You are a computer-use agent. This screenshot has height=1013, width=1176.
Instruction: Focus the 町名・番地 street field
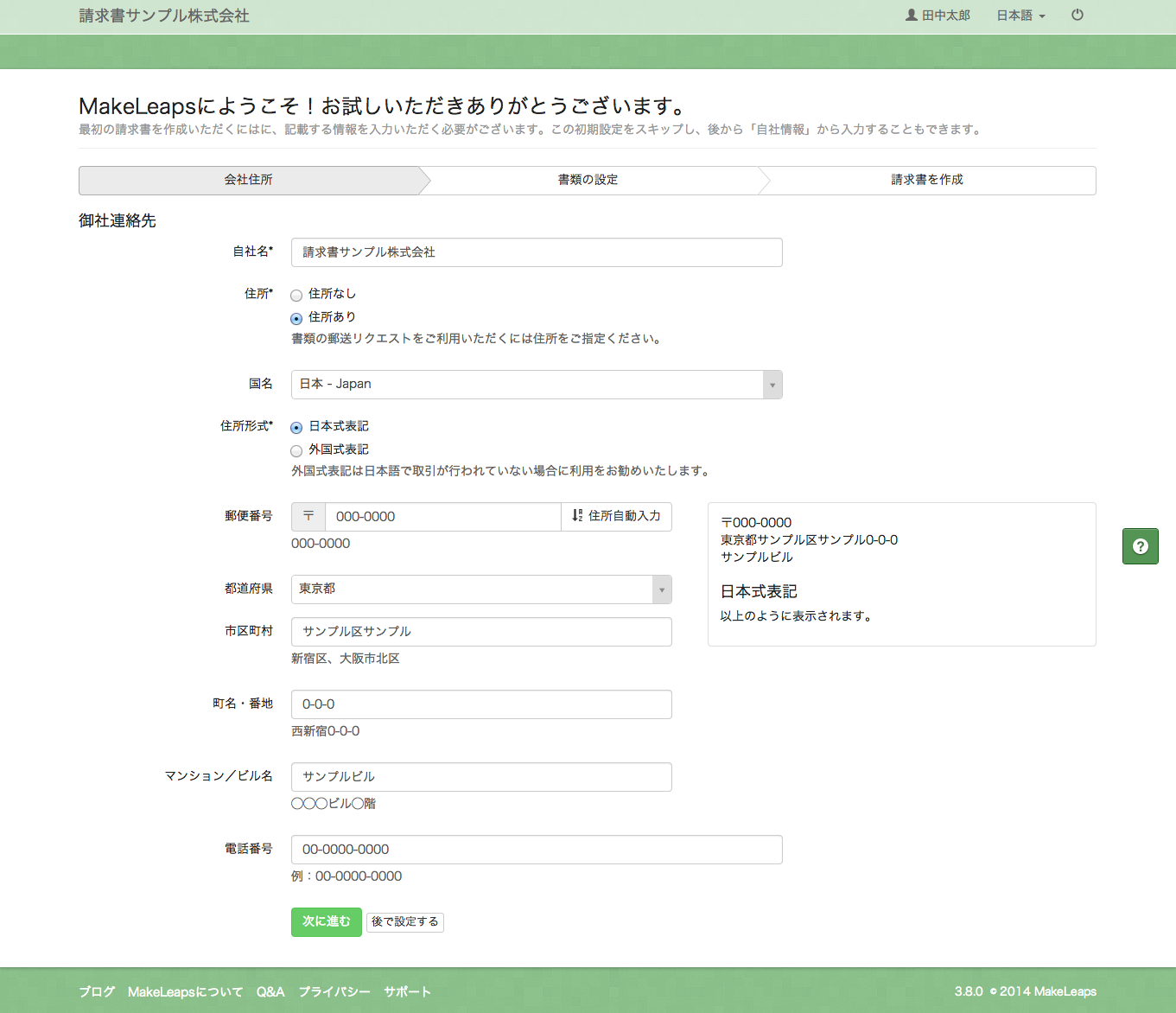[481, 704]
